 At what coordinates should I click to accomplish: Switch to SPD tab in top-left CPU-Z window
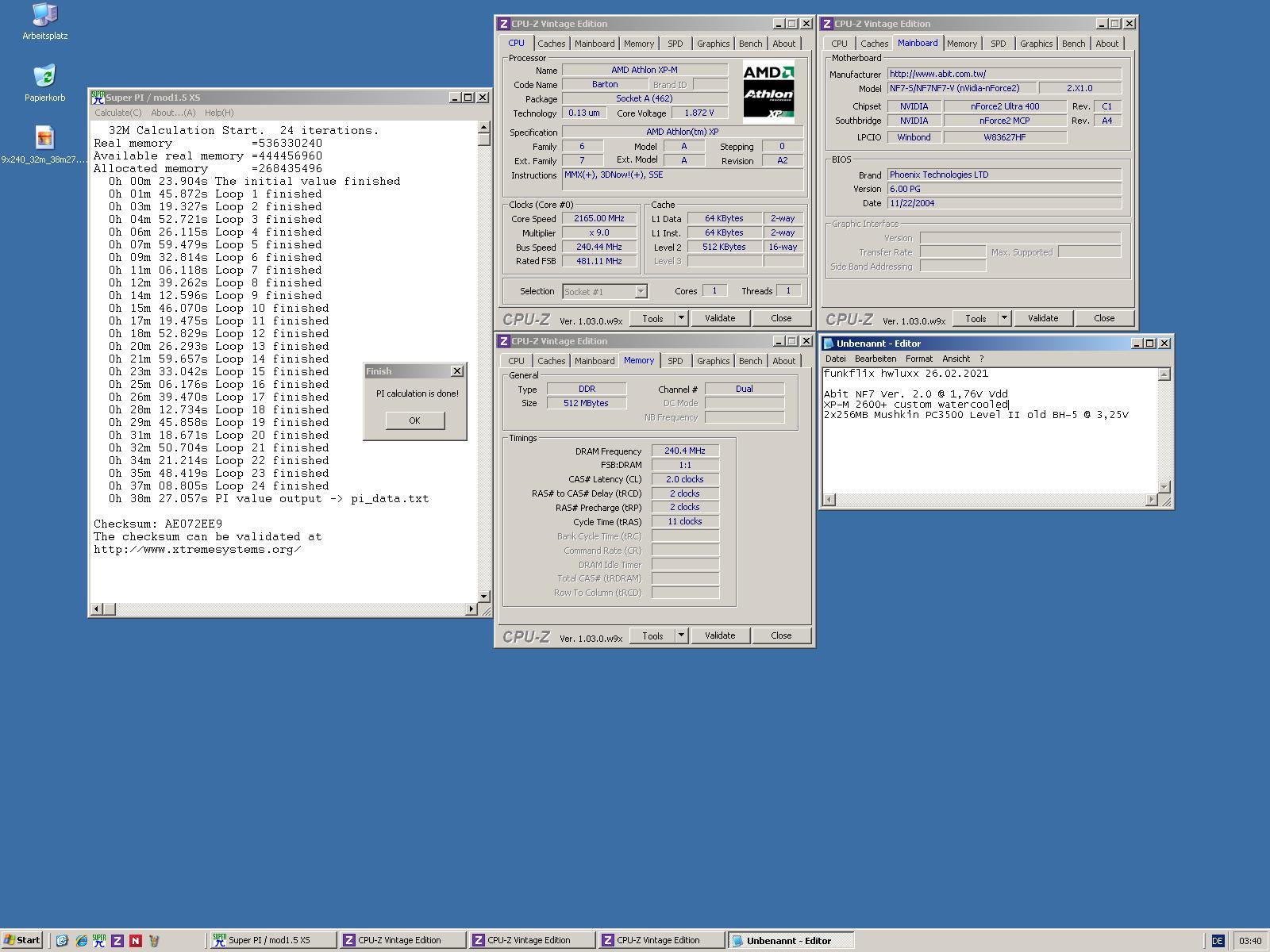pos(675,44)
